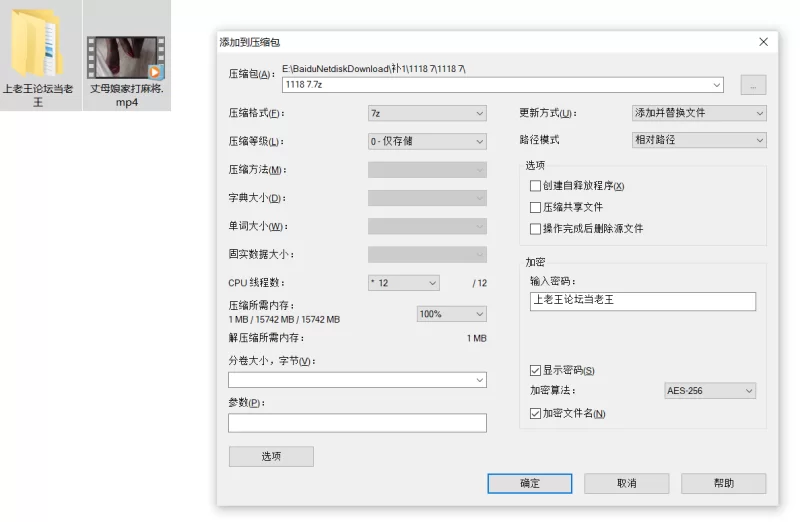Click the yellow folder icon on desktop
The image size is (800, 522).
click(37, 42)
